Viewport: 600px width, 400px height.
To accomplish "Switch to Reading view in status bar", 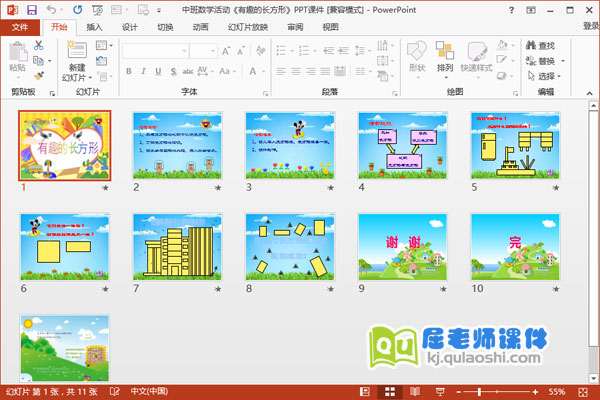I will (x=415, y=392).
